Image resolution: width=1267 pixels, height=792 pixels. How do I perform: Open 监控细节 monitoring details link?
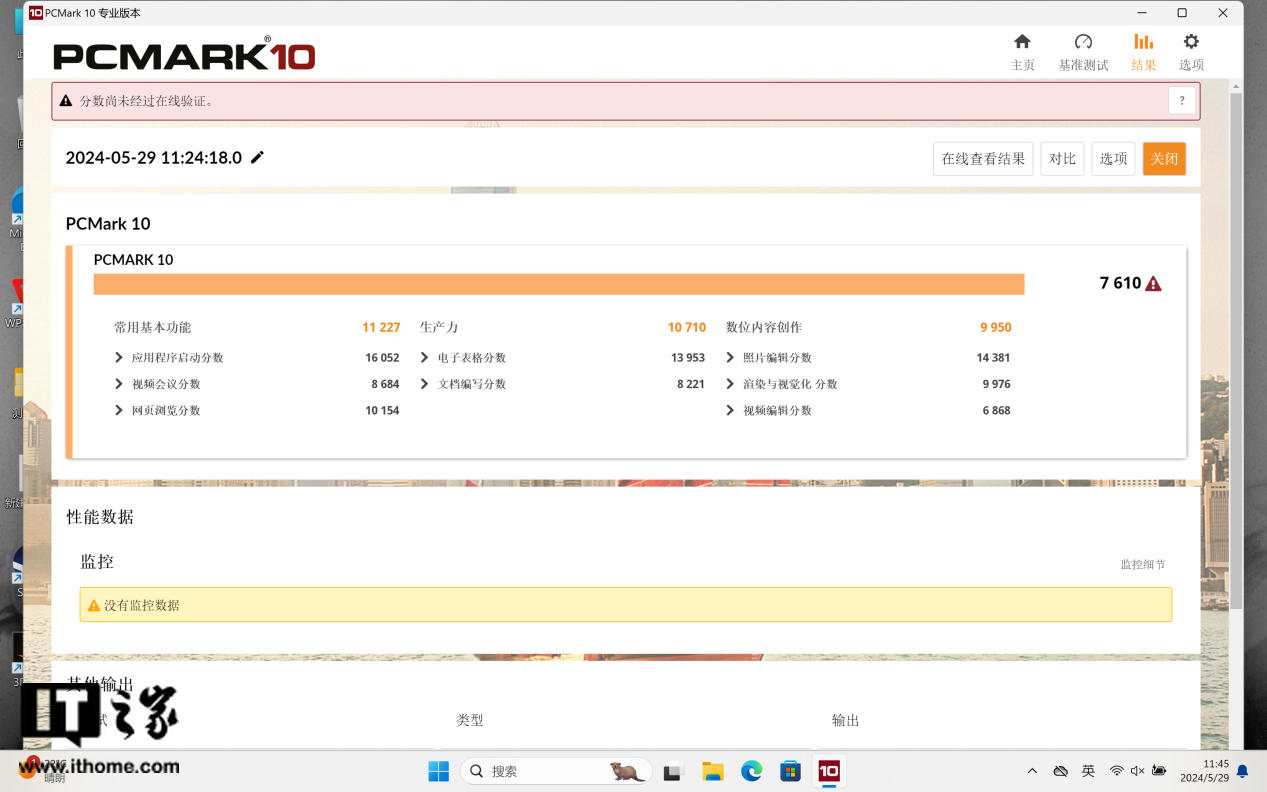(1142, 564)
